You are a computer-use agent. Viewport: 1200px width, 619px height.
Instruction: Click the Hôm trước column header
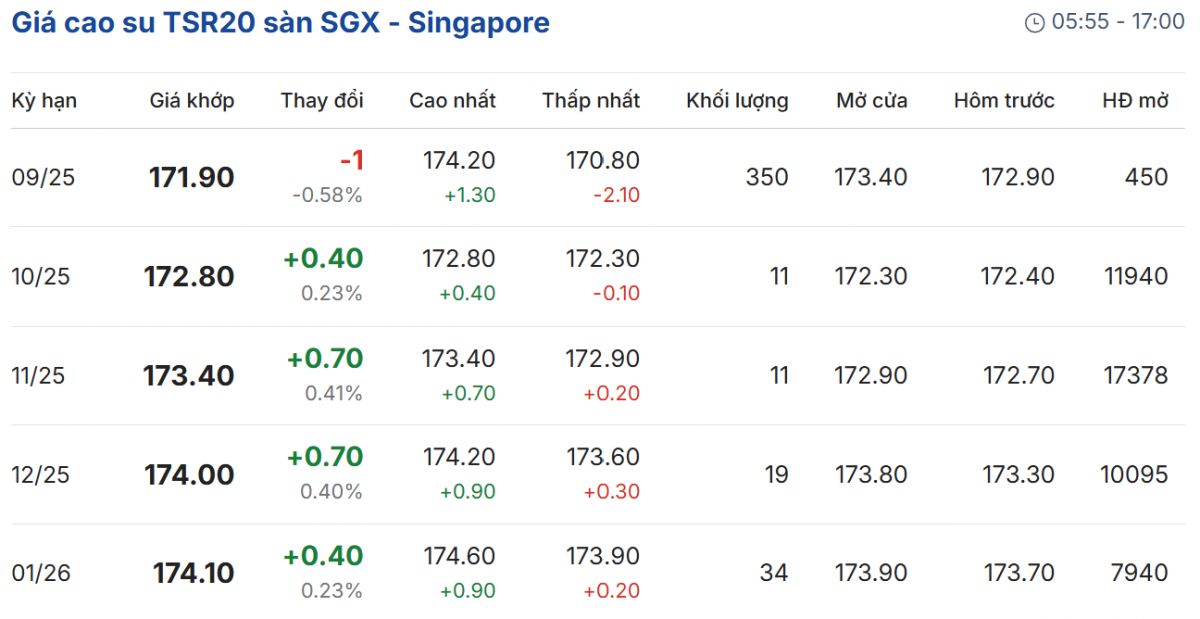(x=1004, y=101)
